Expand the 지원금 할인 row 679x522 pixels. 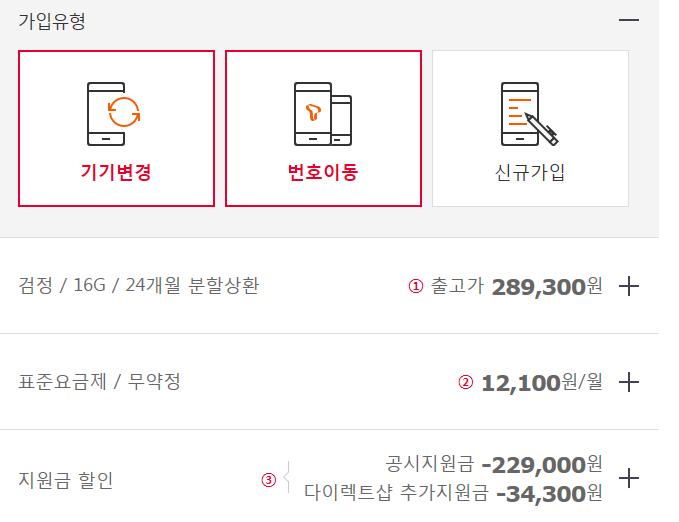[x=629, y=479]
